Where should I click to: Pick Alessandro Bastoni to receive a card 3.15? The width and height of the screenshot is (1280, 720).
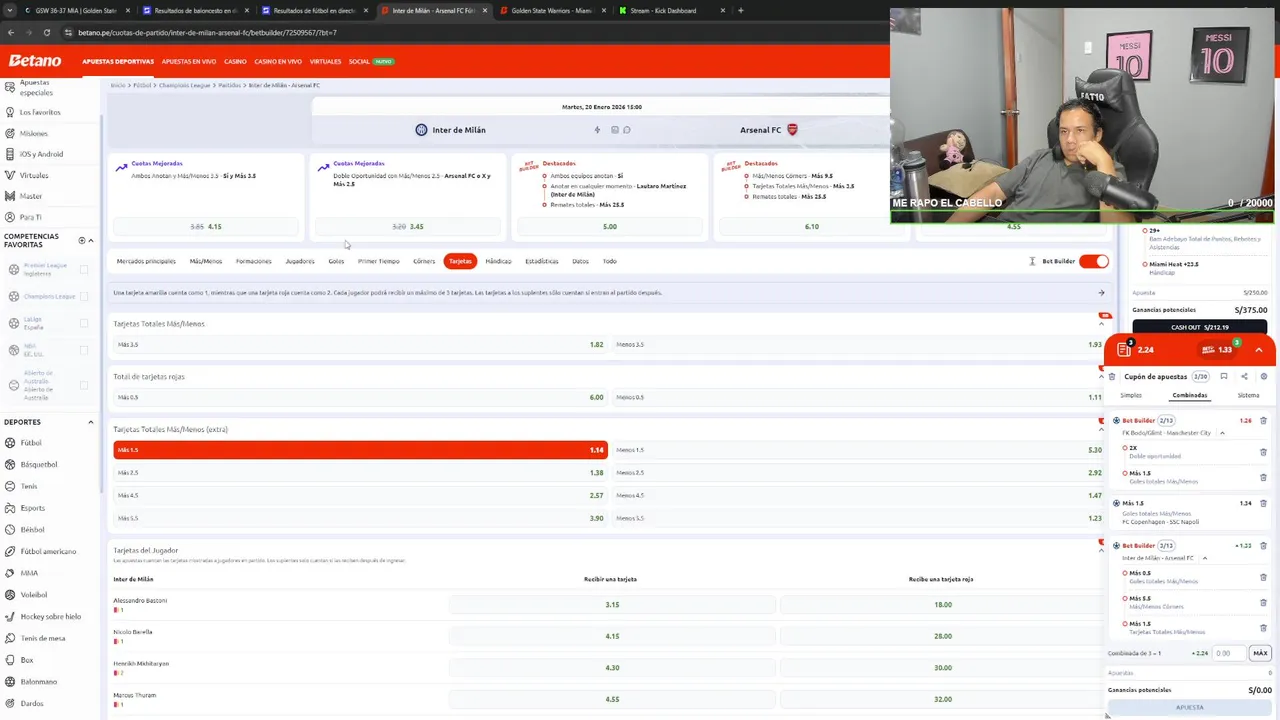tap(612, 604)
